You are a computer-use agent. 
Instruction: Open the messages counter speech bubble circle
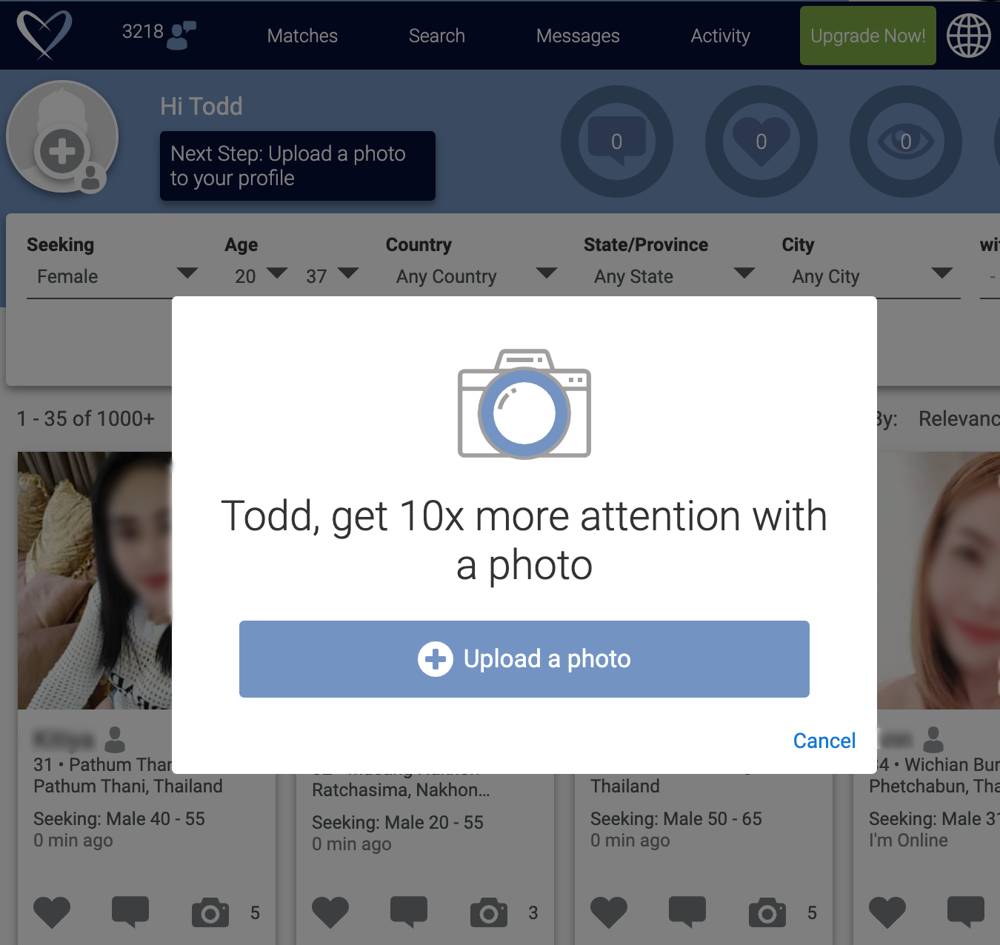[617, 141]
